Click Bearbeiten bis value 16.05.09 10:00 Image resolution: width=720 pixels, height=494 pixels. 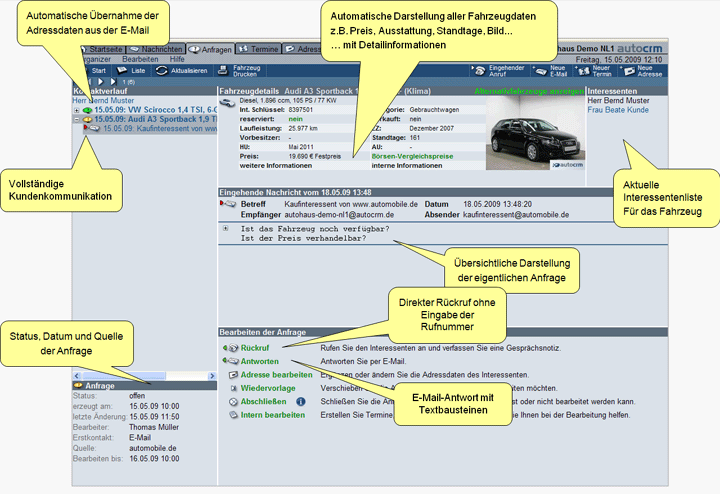pos(154,459)
